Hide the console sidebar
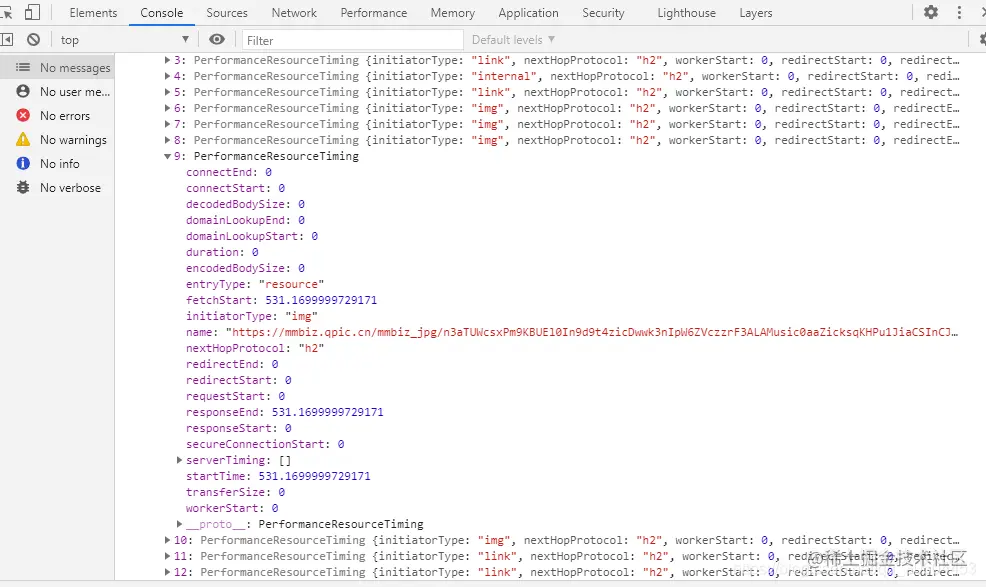The height and width of the screenshot is (587, 986). coord(6,40)
